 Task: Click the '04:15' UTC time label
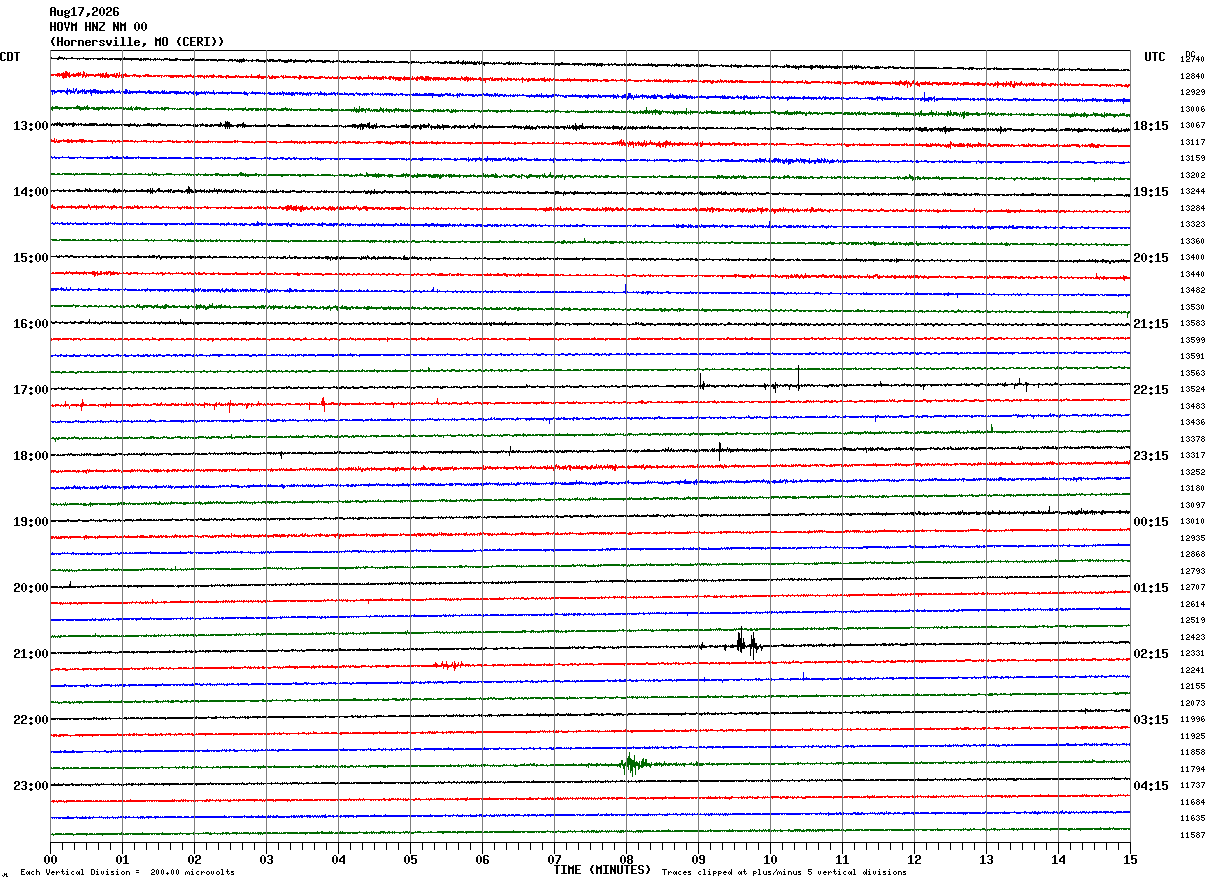[x=1151, y=786]
